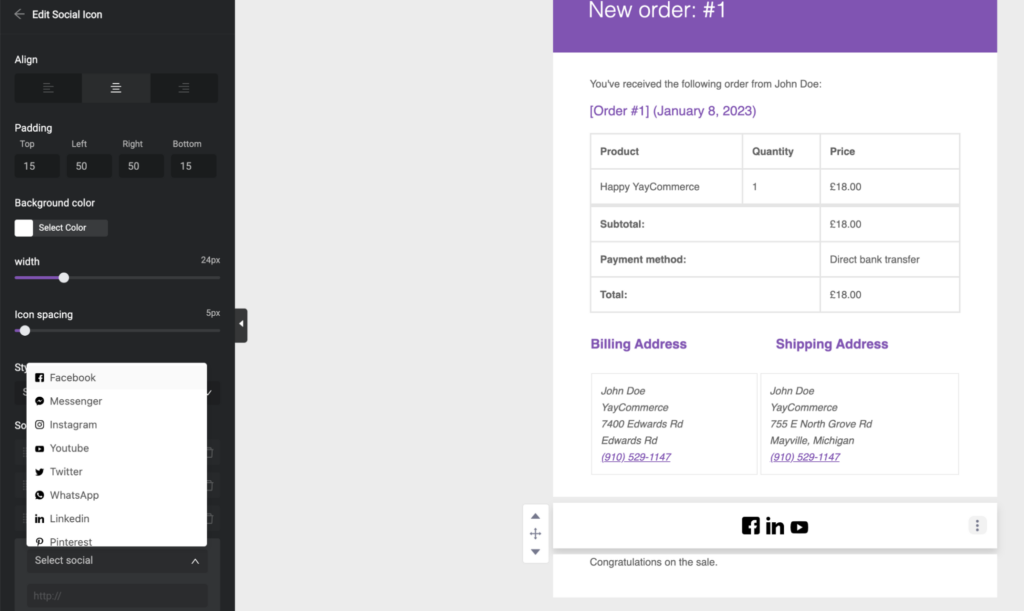This screenshot has width=1024, height=611.
Task: Click the block drag-move cross icon
Action: click(x=536, y=534)
